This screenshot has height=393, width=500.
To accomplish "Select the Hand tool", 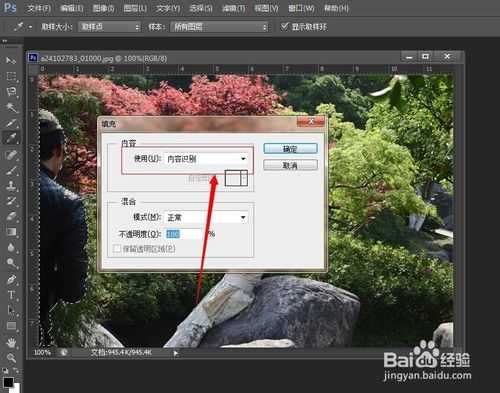I will click(12, 342).
